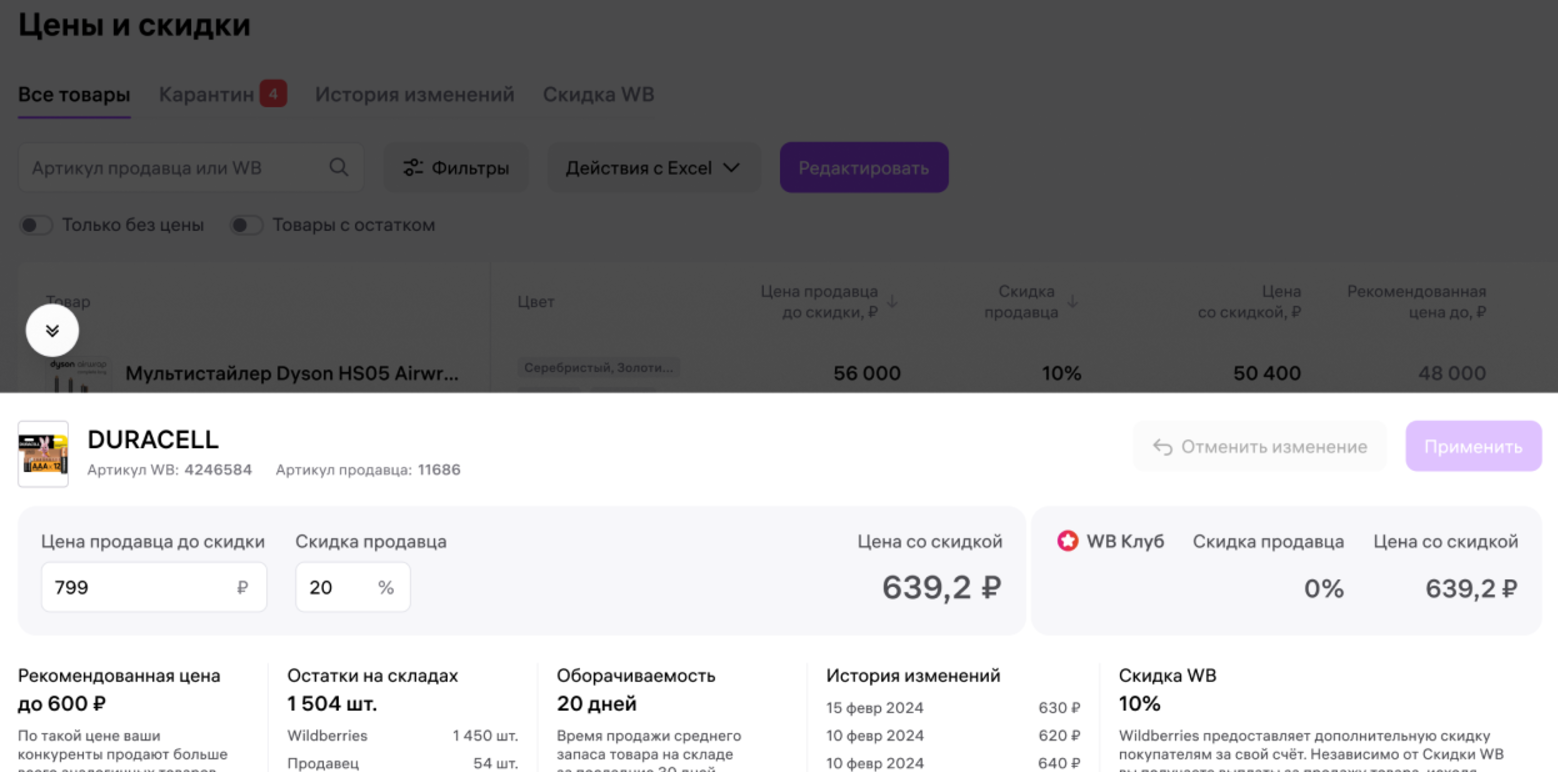Open История изменений tab

pyautogui.click(x=415, y=95)
